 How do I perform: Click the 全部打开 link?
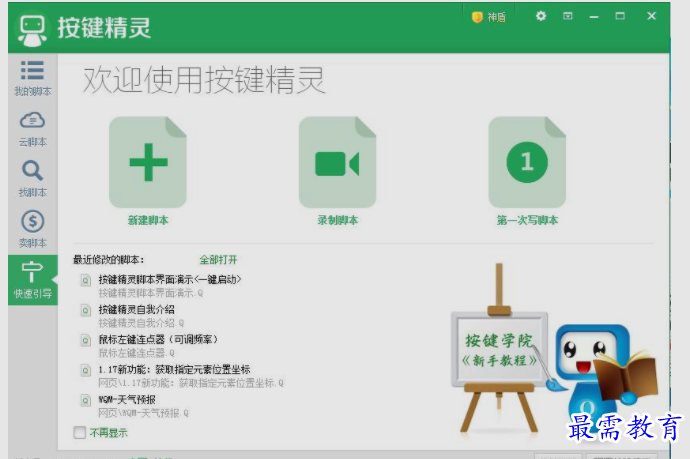click(218, 260)
